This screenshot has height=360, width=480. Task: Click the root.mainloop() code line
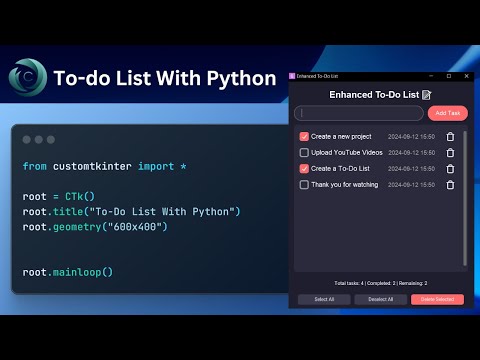(x=68, y=272)
